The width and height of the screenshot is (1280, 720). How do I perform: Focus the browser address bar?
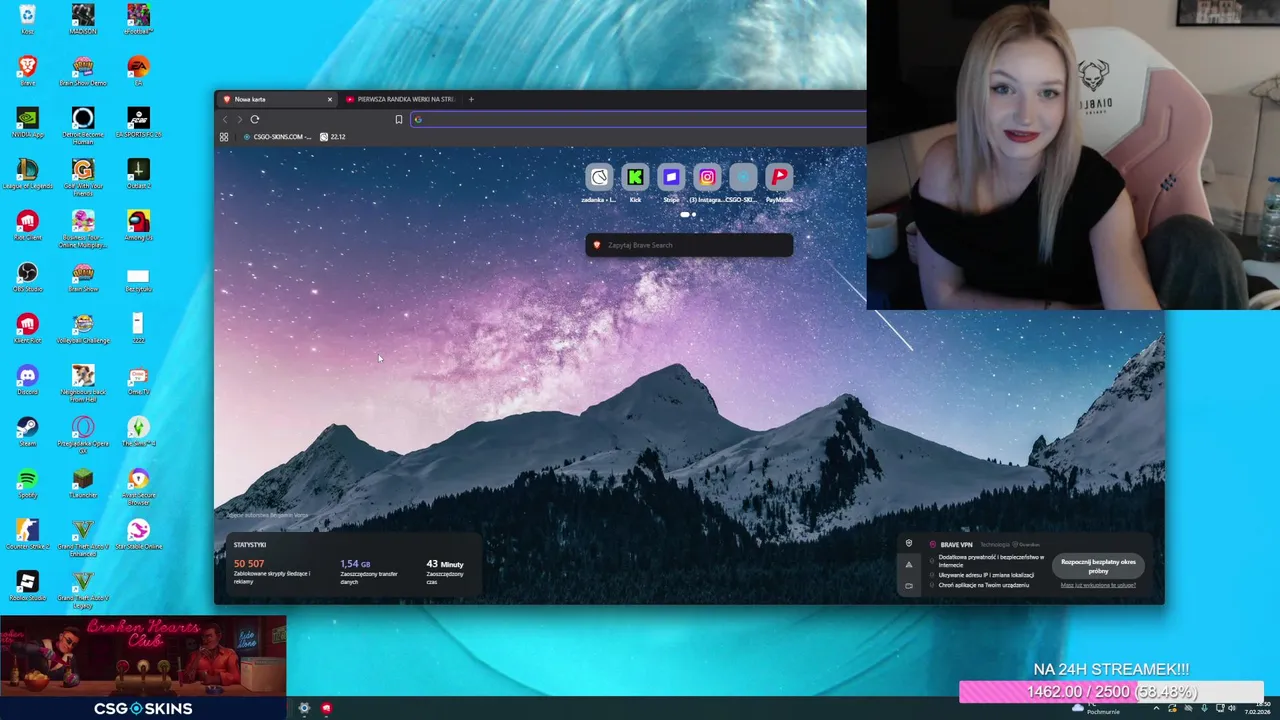point(638,119)
